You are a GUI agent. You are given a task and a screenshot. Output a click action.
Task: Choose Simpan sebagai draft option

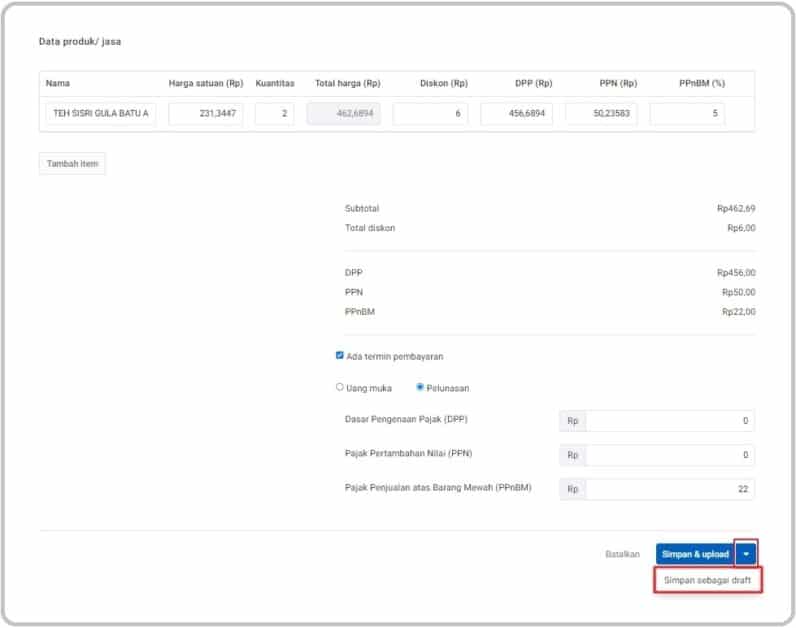708,580
